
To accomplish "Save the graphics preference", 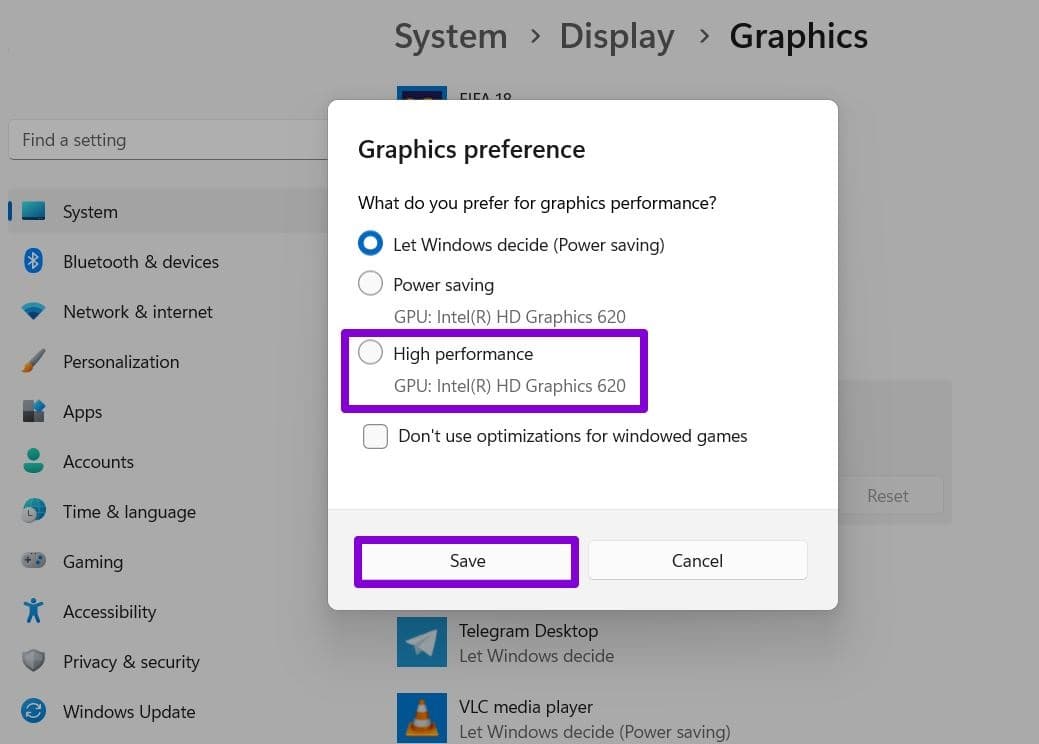I will [x=467, y=561].
